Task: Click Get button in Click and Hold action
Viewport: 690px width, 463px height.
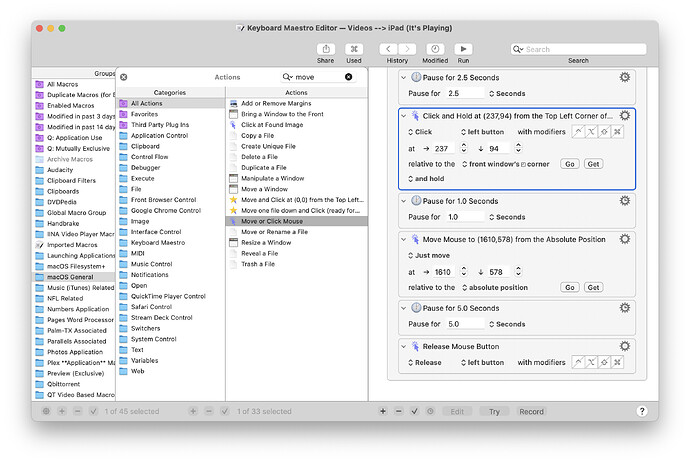Action: (593, 164)
